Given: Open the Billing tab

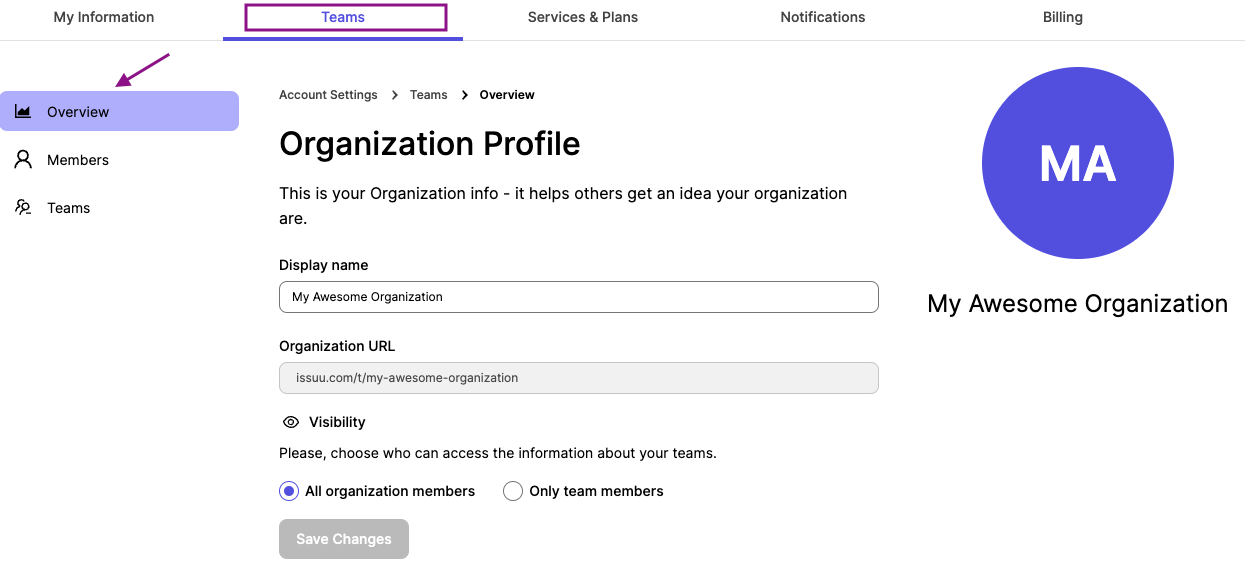Looking at the screenshot, I should [1063, 17].
